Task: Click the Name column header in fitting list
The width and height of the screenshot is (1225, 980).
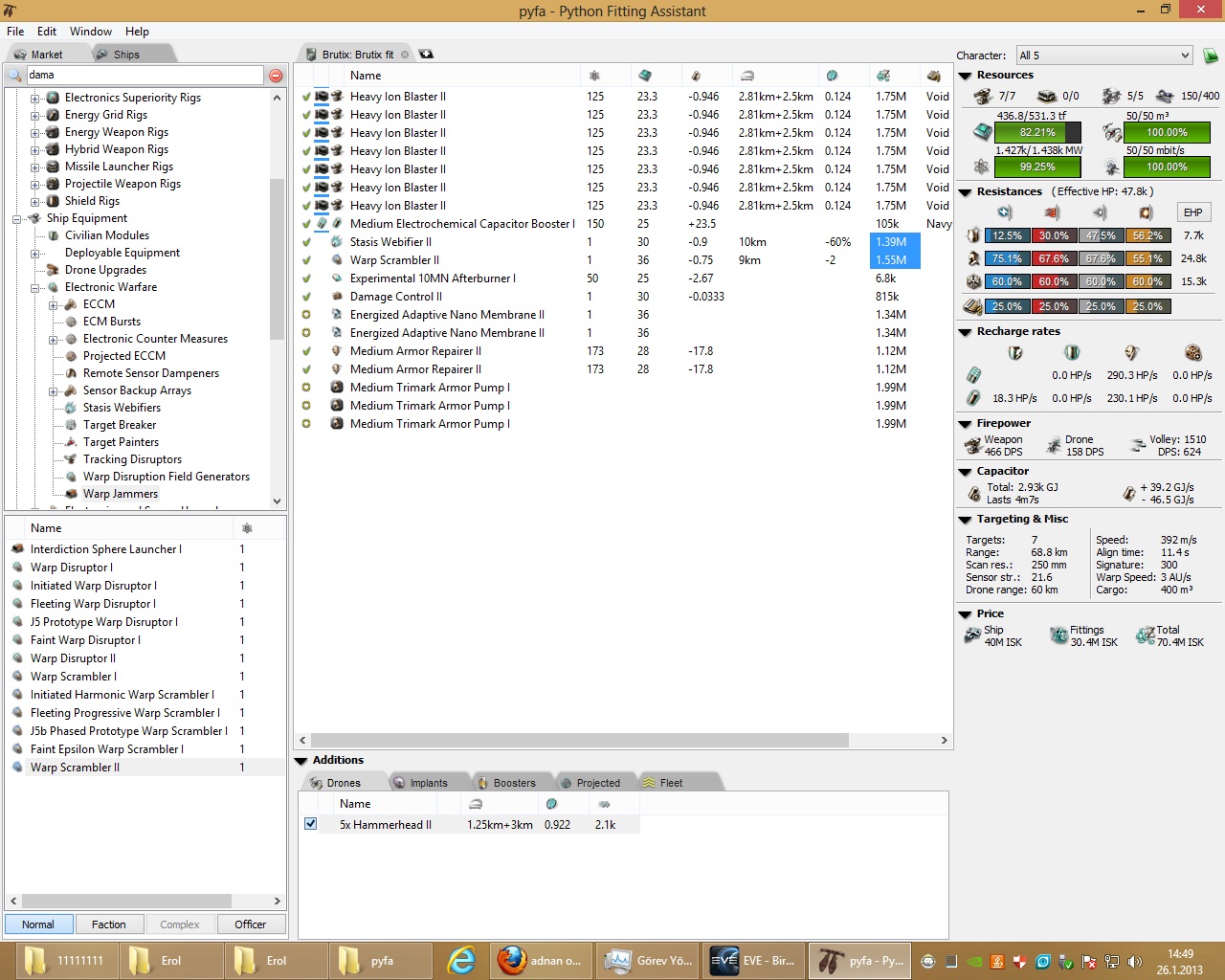Action: [x=366, y=76]
